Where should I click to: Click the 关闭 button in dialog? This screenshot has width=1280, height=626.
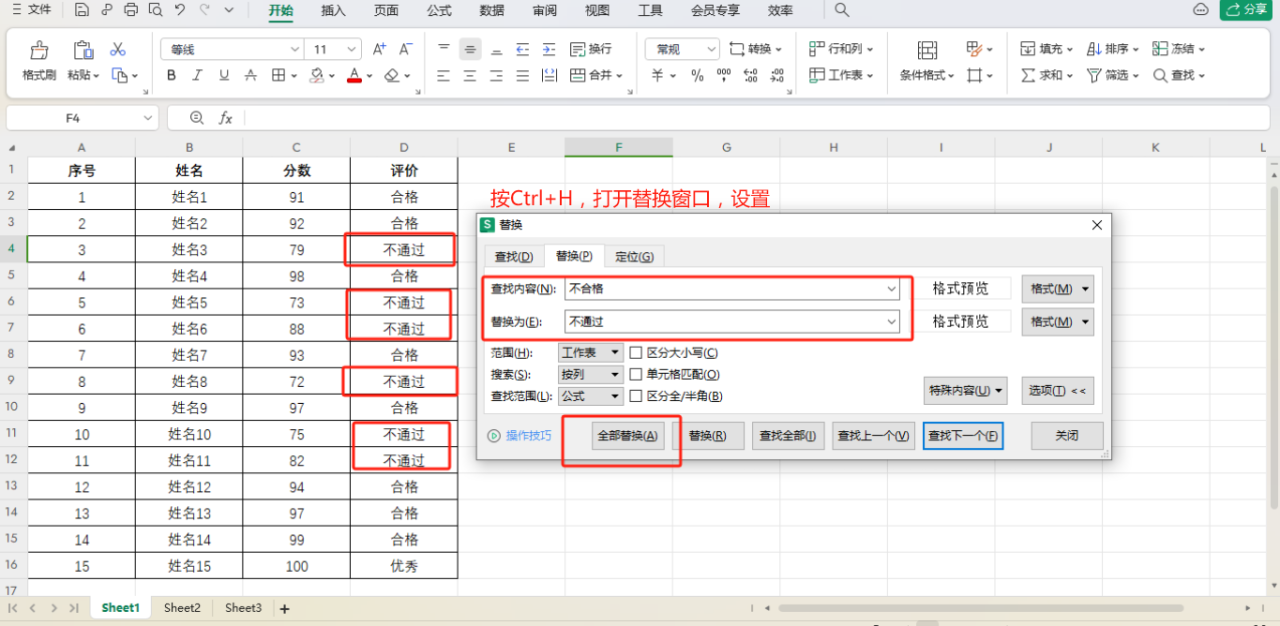[1067, 436]
